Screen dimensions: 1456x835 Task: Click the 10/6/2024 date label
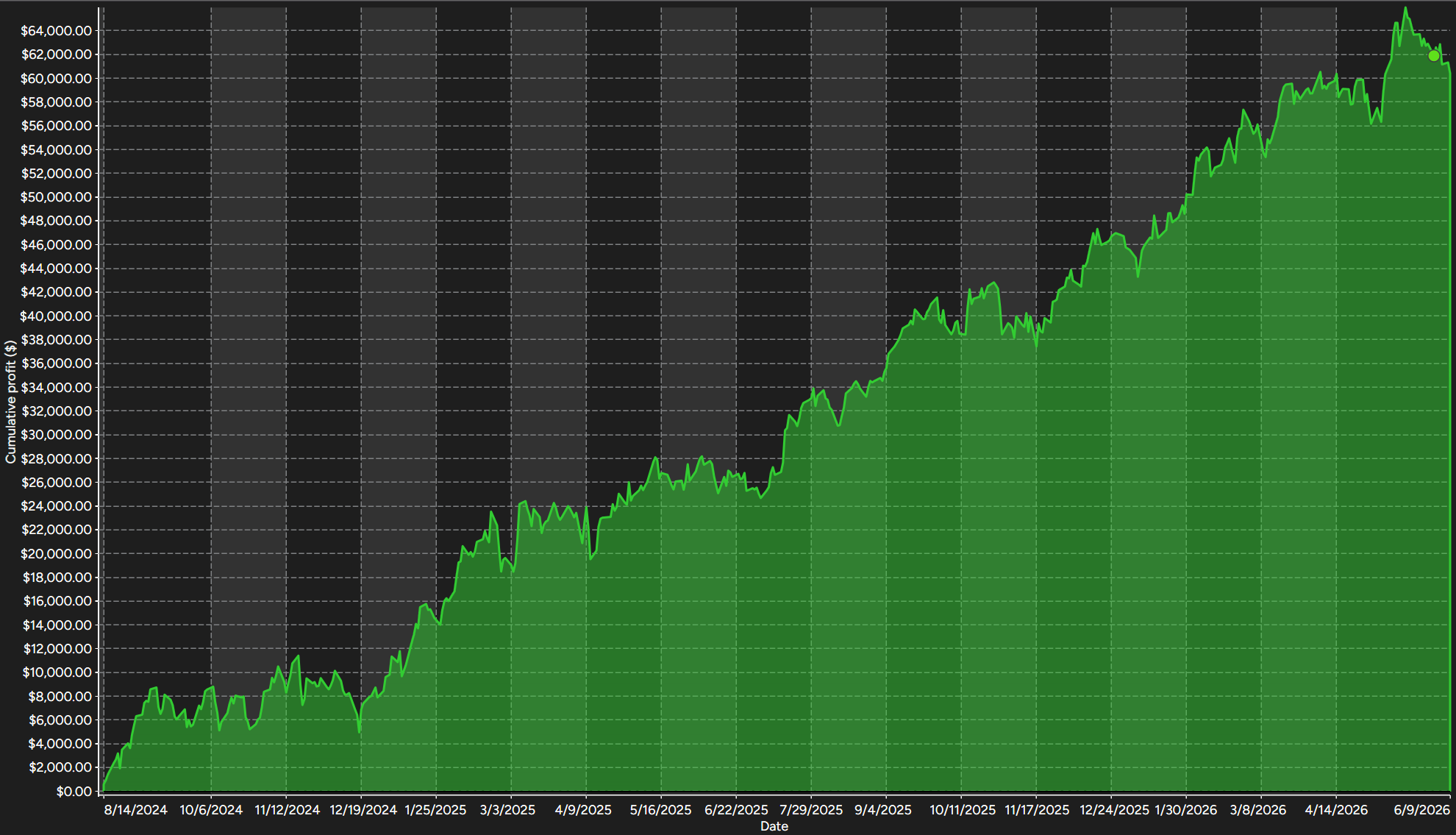coord(211,810)
